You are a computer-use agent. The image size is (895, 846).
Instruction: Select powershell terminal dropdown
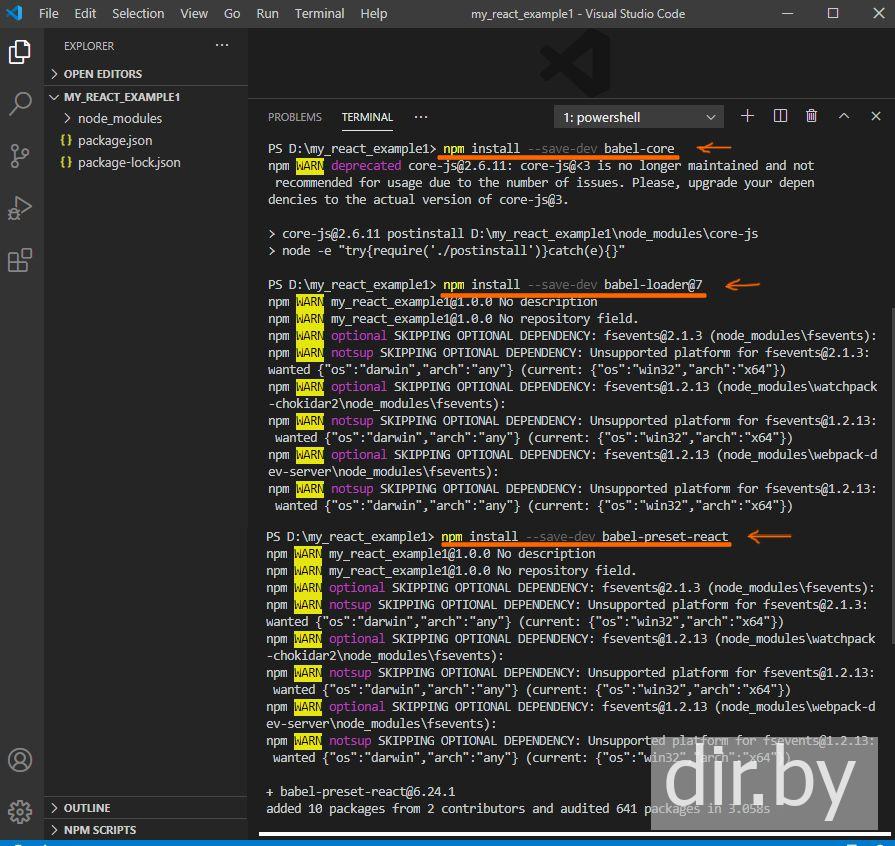pyautogui.click(x=638, y=117)
